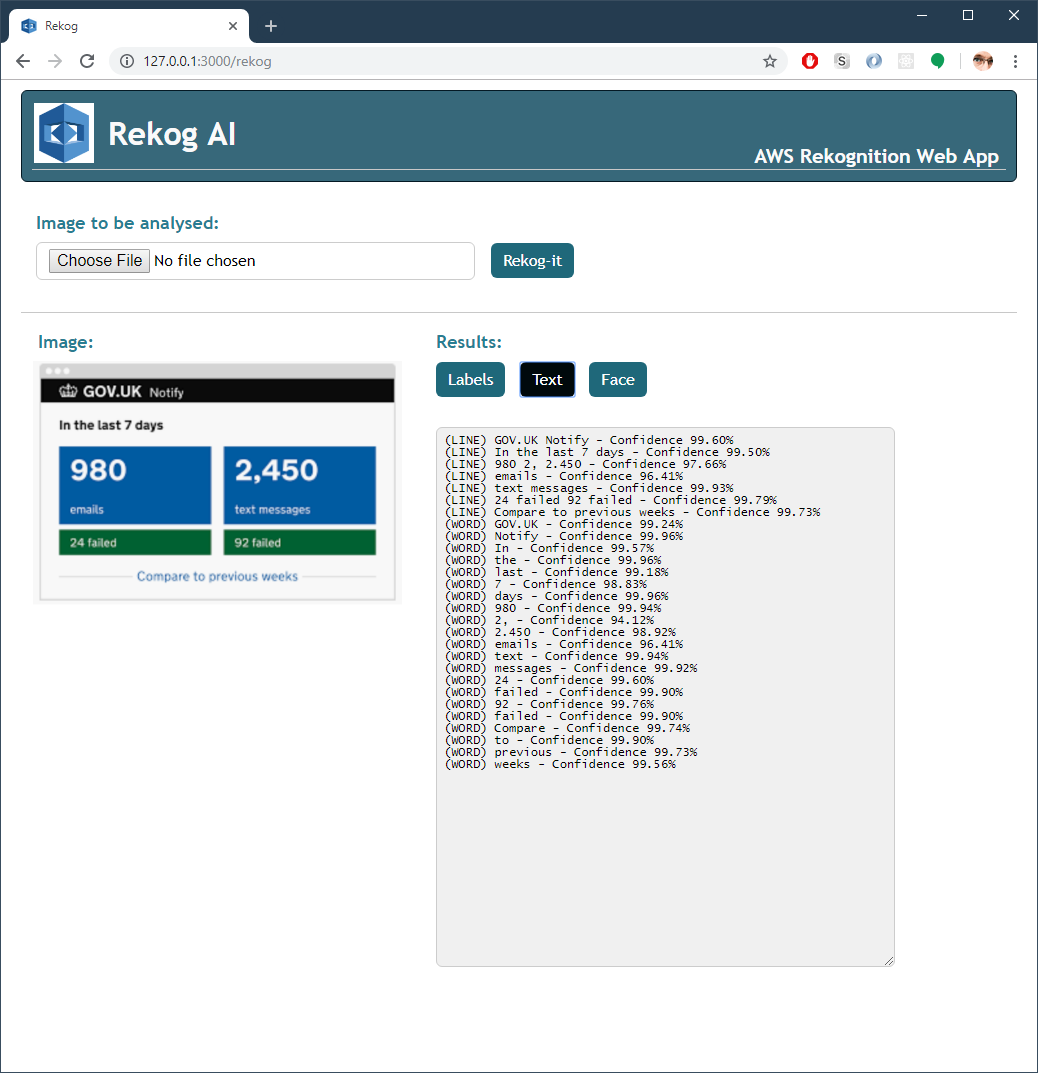Reload the page with refresh icon
This screenshot has height=1073, width=1038.
click(x=87, y=61)
